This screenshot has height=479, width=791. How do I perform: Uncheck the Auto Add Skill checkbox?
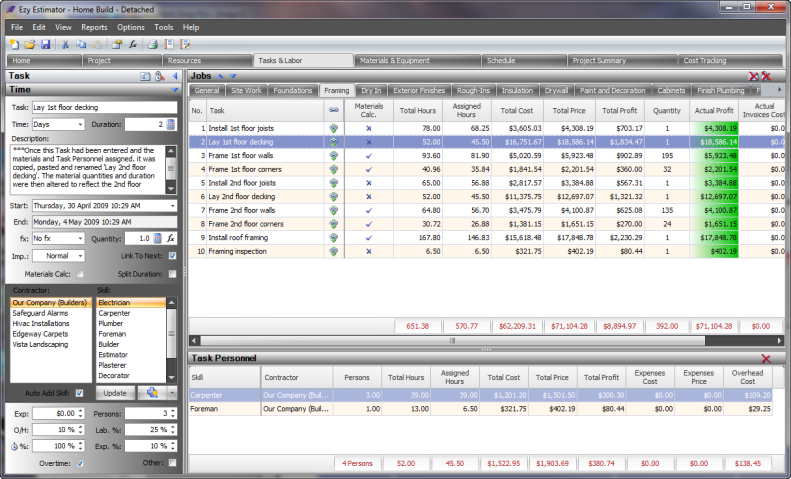[80, 393]
